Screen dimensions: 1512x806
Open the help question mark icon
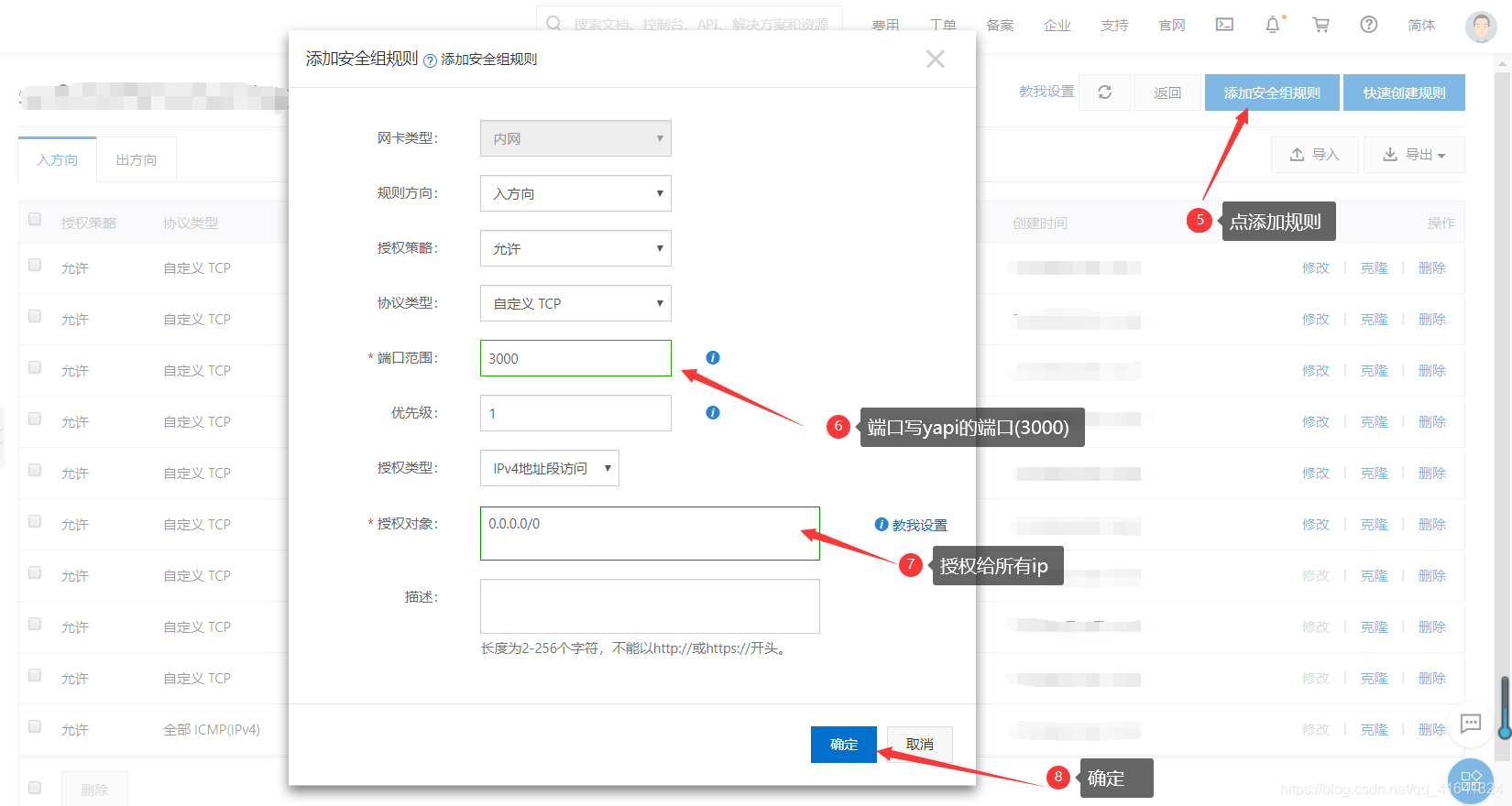pos(1369,25)
